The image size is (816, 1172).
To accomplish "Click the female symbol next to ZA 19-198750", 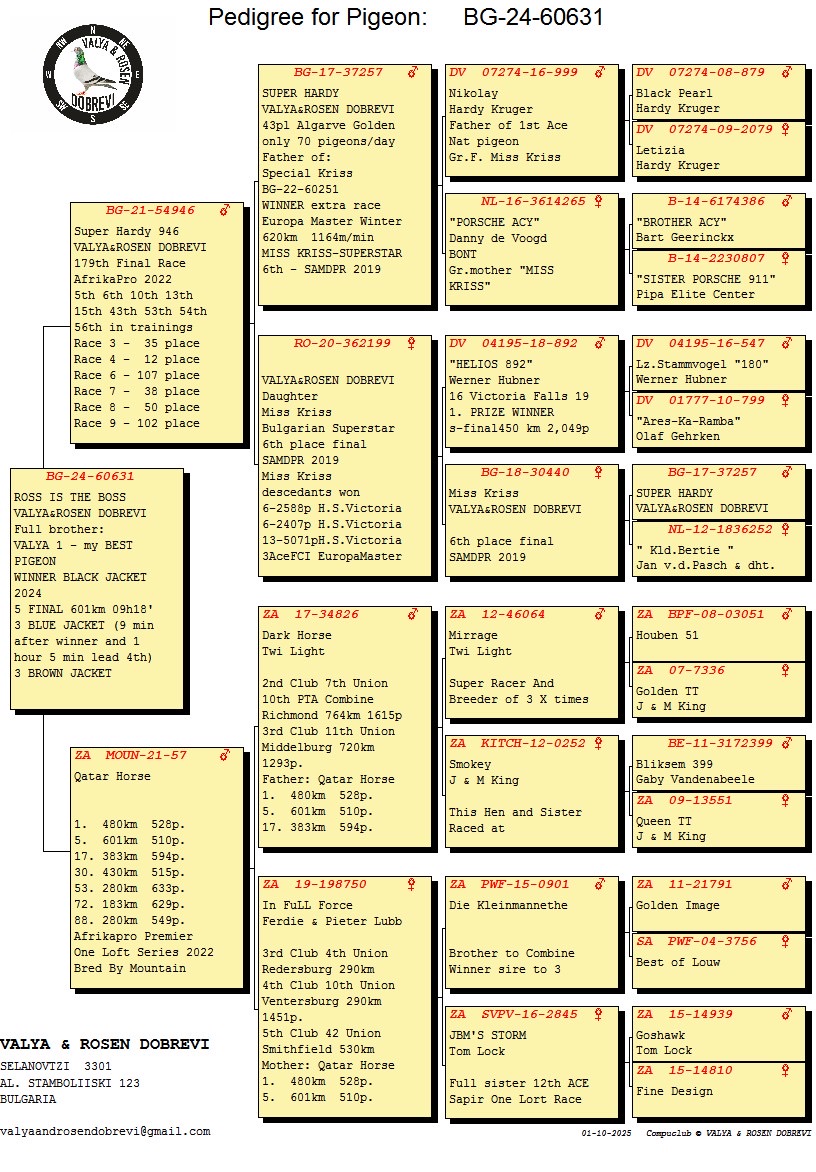I will [412, 884].
